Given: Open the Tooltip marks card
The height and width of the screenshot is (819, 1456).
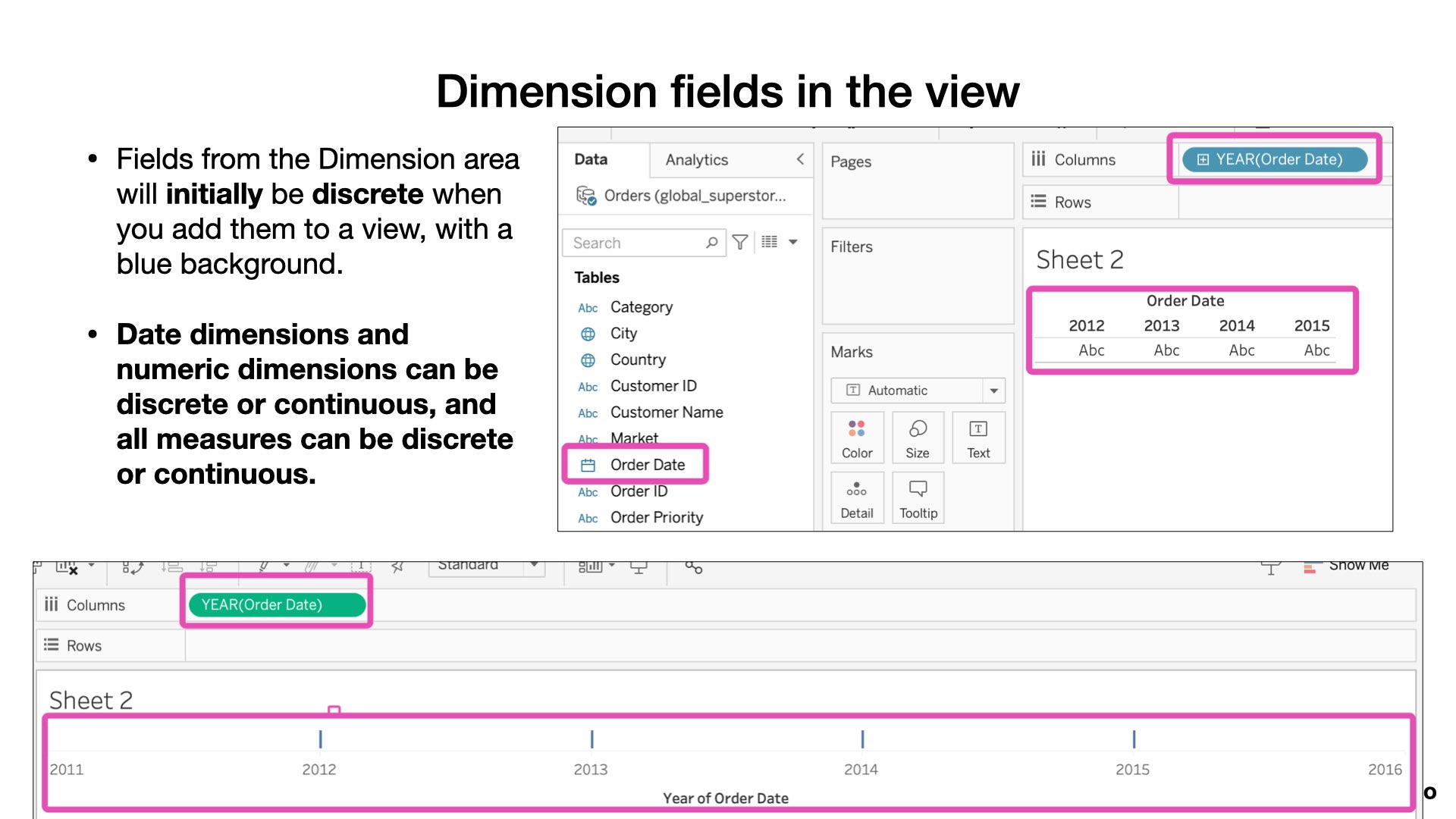Looking at the screenshot, I should (918, 497).
